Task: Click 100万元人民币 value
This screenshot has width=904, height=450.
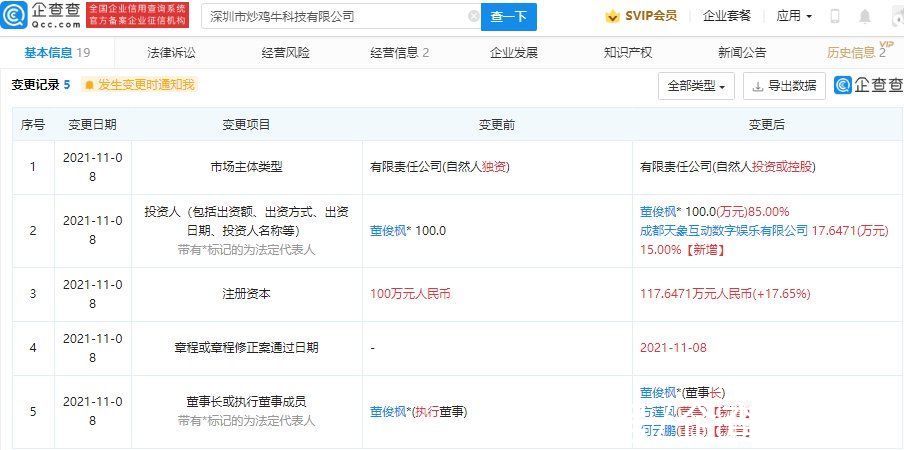Action: 410,294
